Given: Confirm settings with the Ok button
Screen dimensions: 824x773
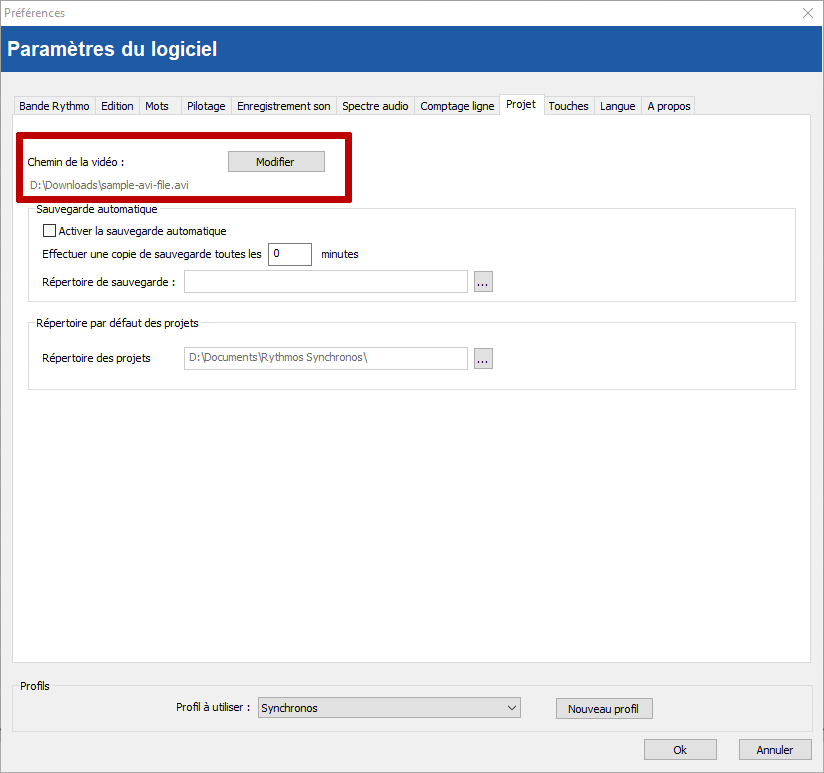Looking at the screenshot, I should point(680,750).
